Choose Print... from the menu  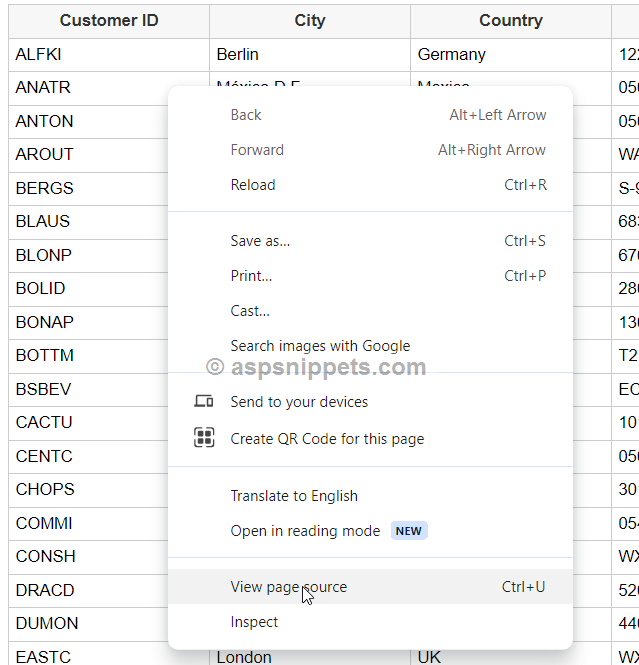click(x=251, y=276)
